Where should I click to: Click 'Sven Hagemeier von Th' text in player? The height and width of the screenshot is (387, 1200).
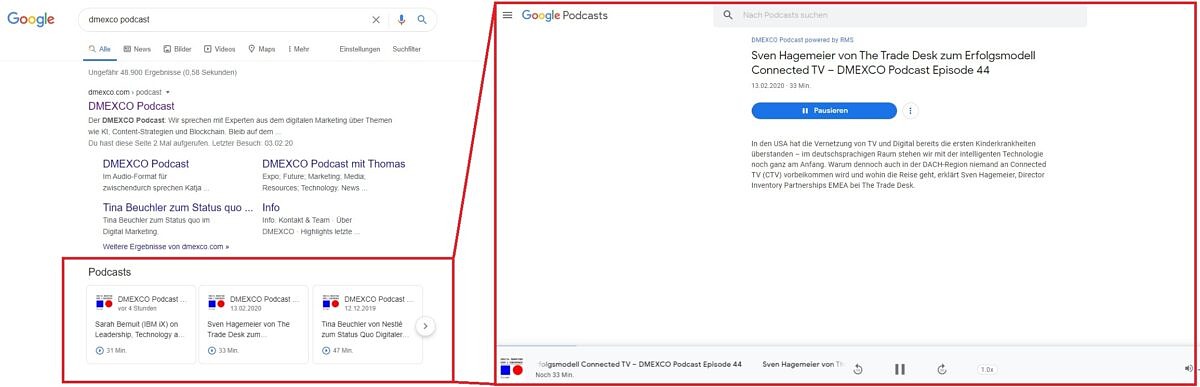pyautogui.click(x=803, y=364)
